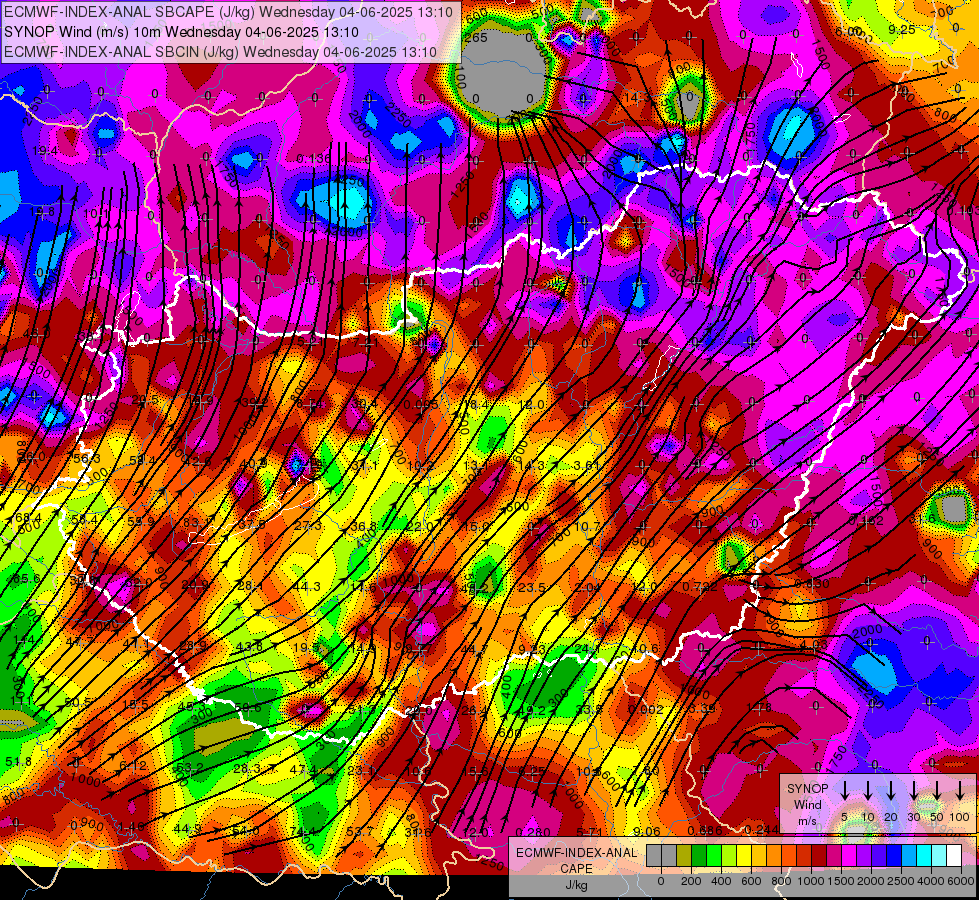Pick the white swatch left of 6000
This screenshot has height=900, width=979.
pyautogui.click(x=954, y=856)
